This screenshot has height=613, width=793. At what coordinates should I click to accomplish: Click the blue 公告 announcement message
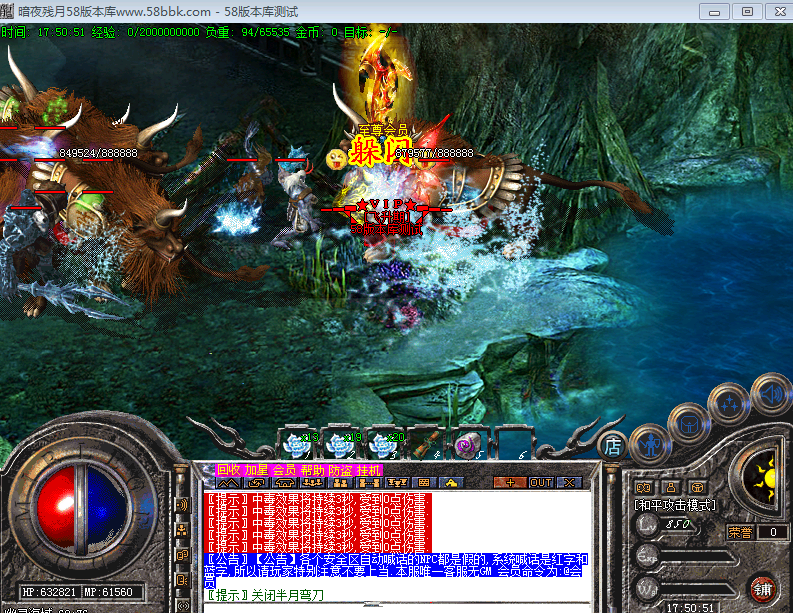(395, 572)
